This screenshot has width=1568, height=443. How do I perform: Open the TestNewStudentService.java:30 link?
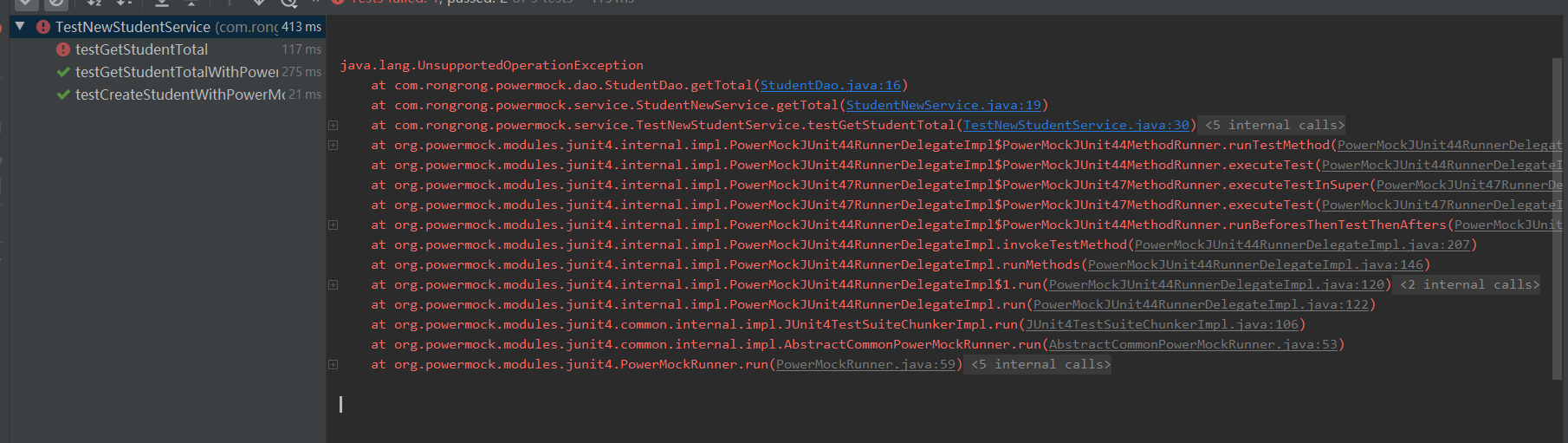click(x=1076, y=125)
